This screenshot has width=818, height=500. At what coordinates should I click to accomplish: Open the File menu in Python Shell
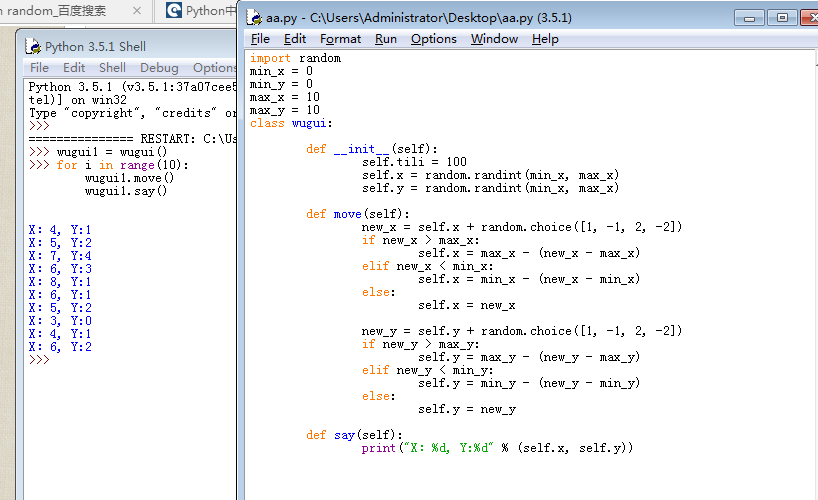[x=39, y=68]
